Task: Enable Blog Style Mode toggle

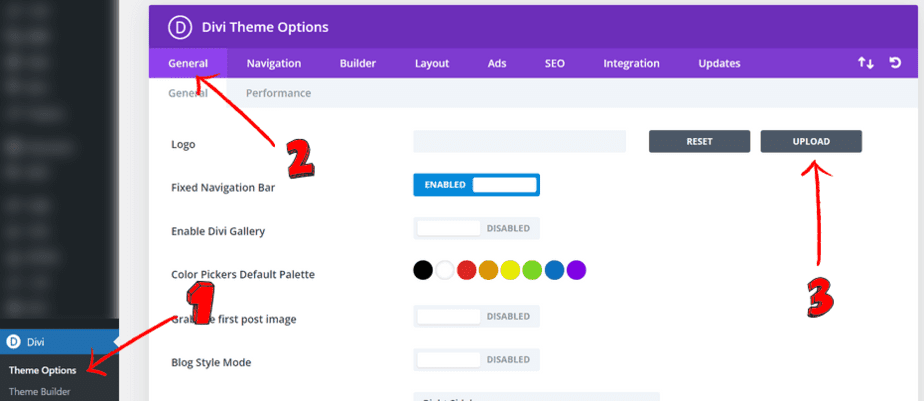Action: (x=476, y=359)
